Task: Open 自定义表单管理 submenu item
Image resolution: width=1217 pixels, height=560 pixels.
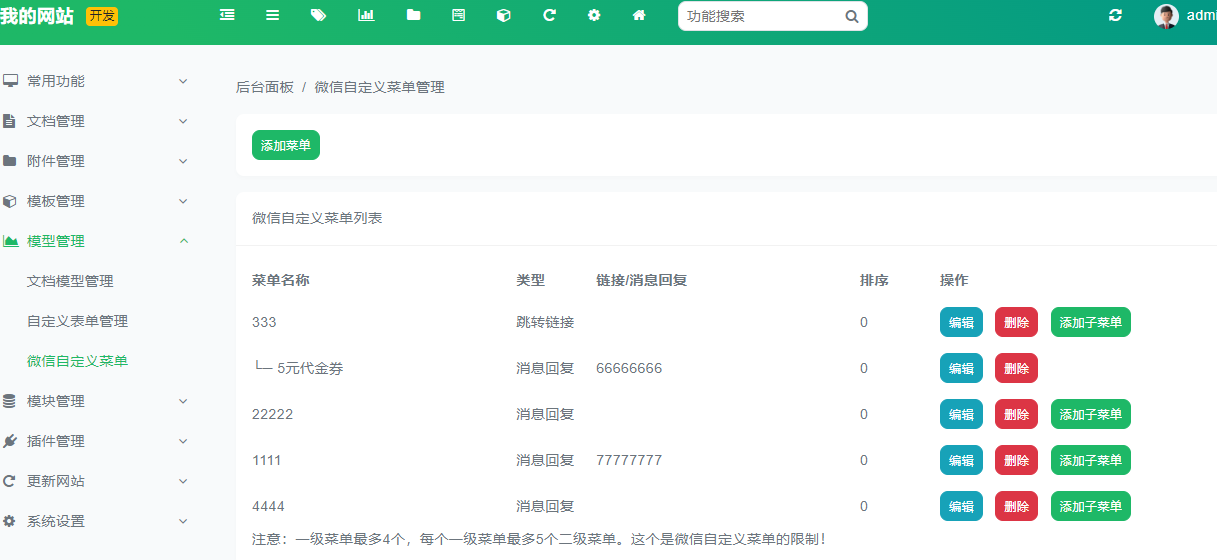Action: point(77,321)
